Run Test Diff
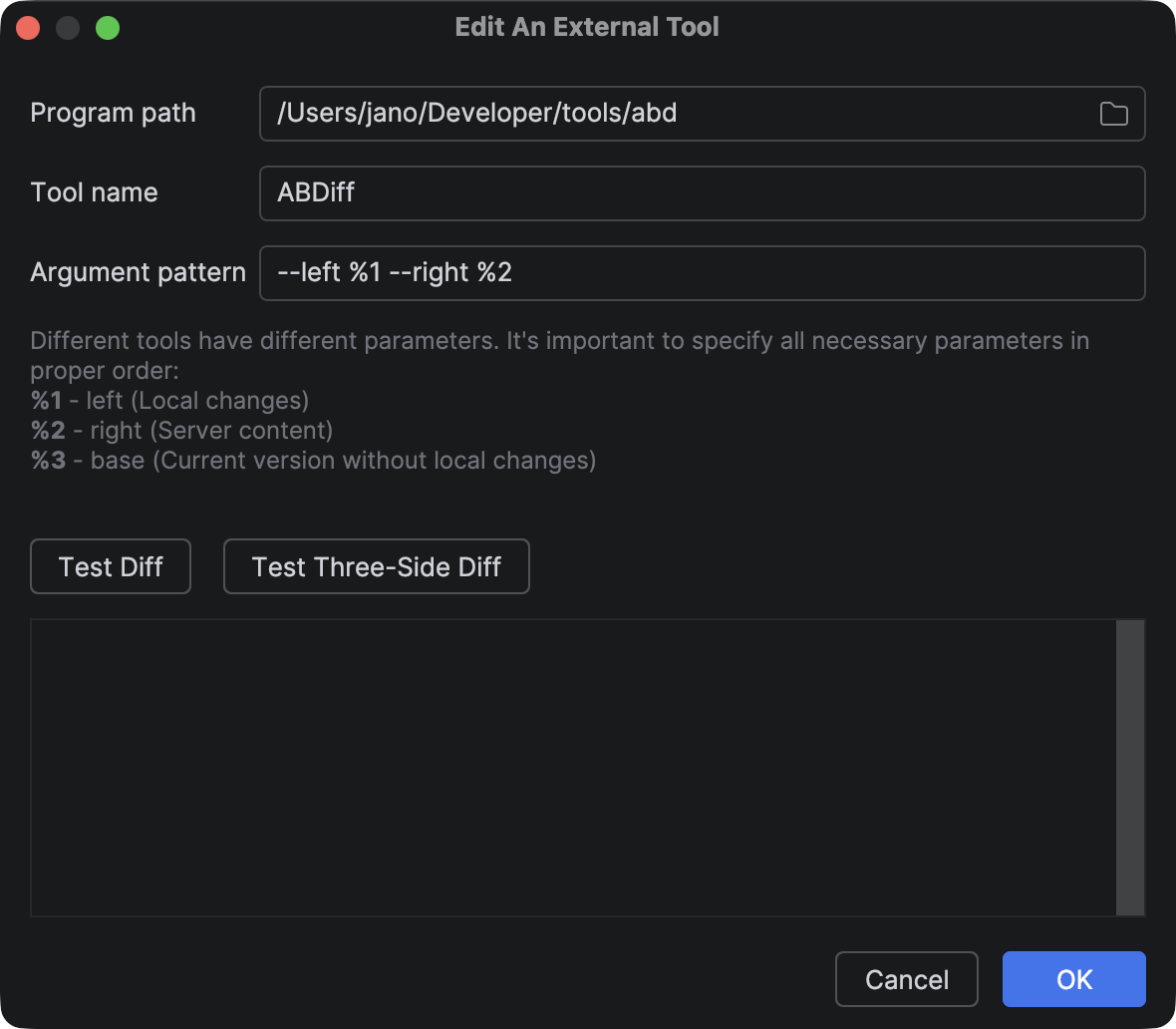Screen dimensions: 1176x1029 click(110, 566)
